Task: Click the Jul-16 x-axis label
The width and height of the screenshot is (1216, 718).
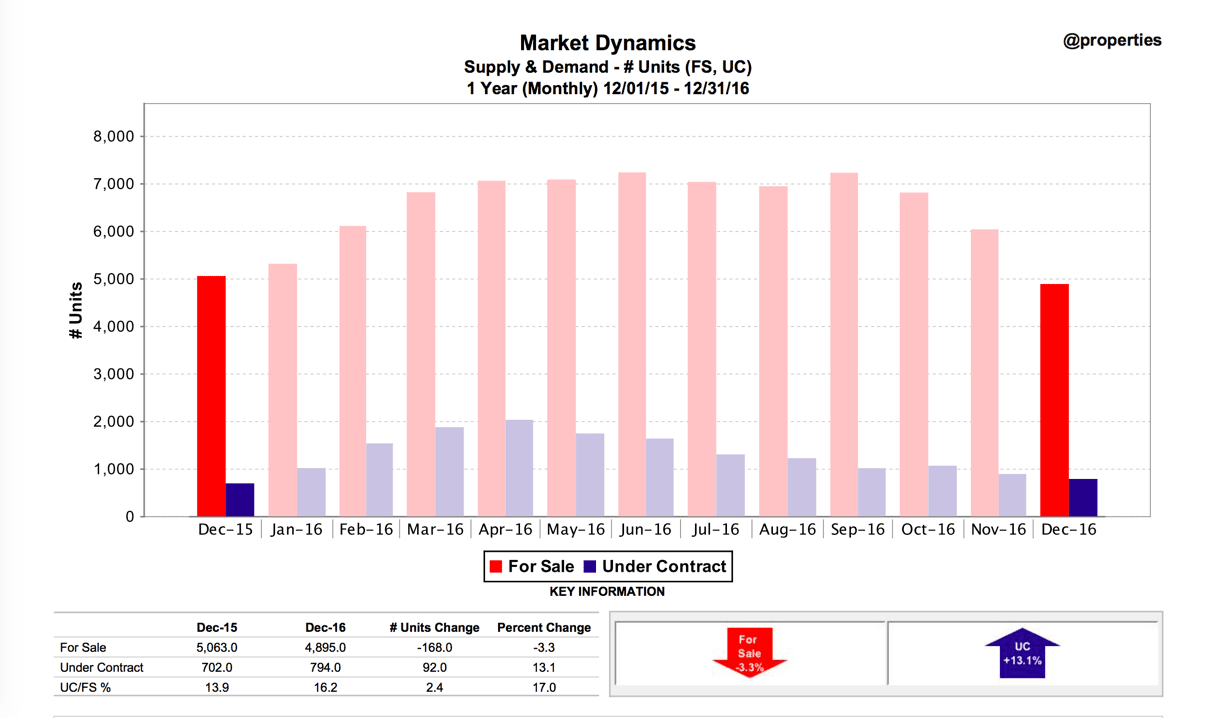Action: (716, 530)
